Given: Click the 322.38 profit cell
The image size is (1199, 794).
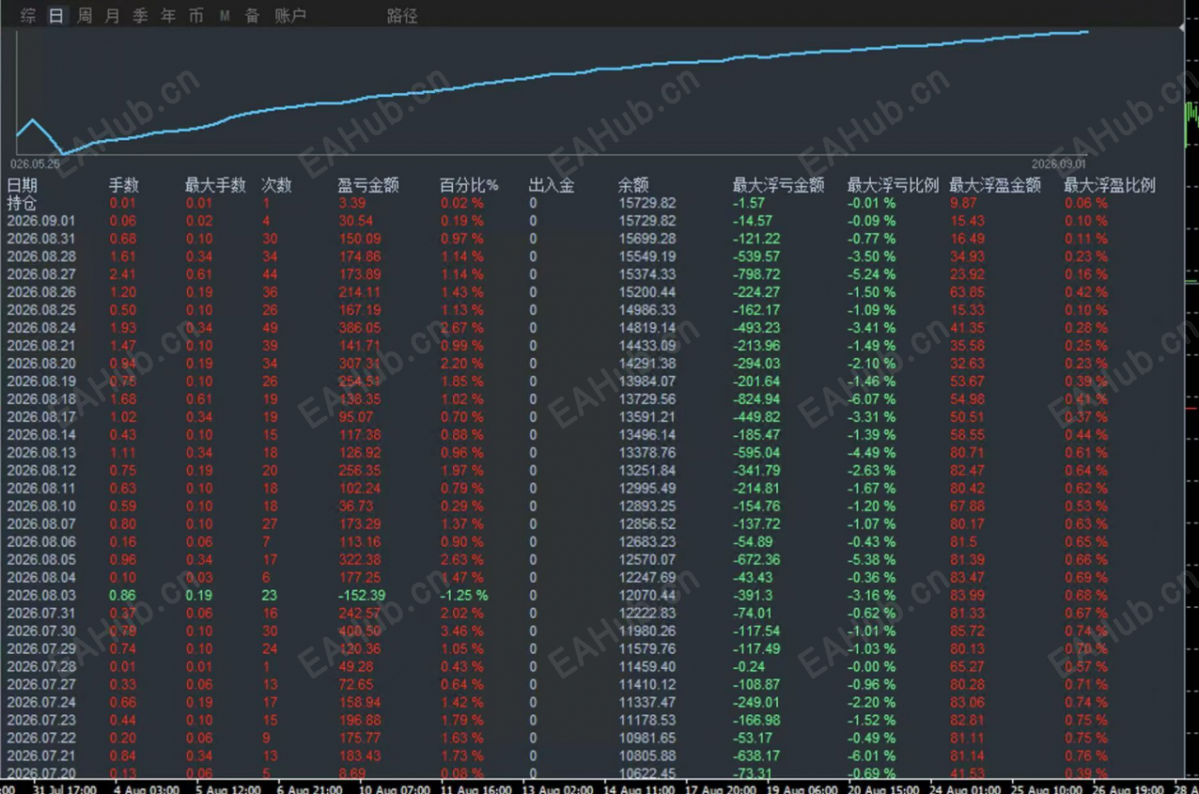Looking at the screenshot, I should [x=359, y=559].
